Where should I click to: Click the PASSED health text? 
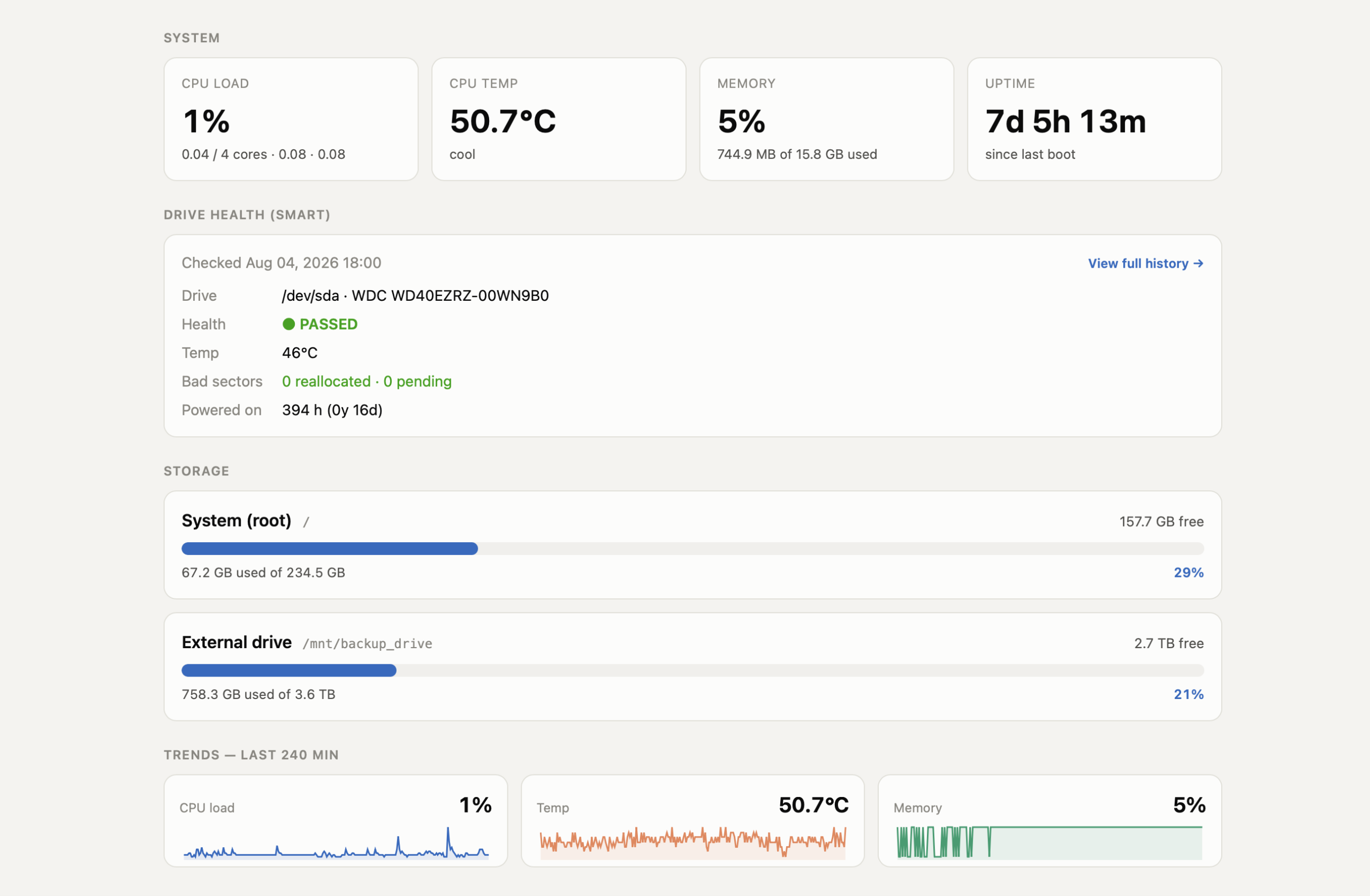coord(328,324)
